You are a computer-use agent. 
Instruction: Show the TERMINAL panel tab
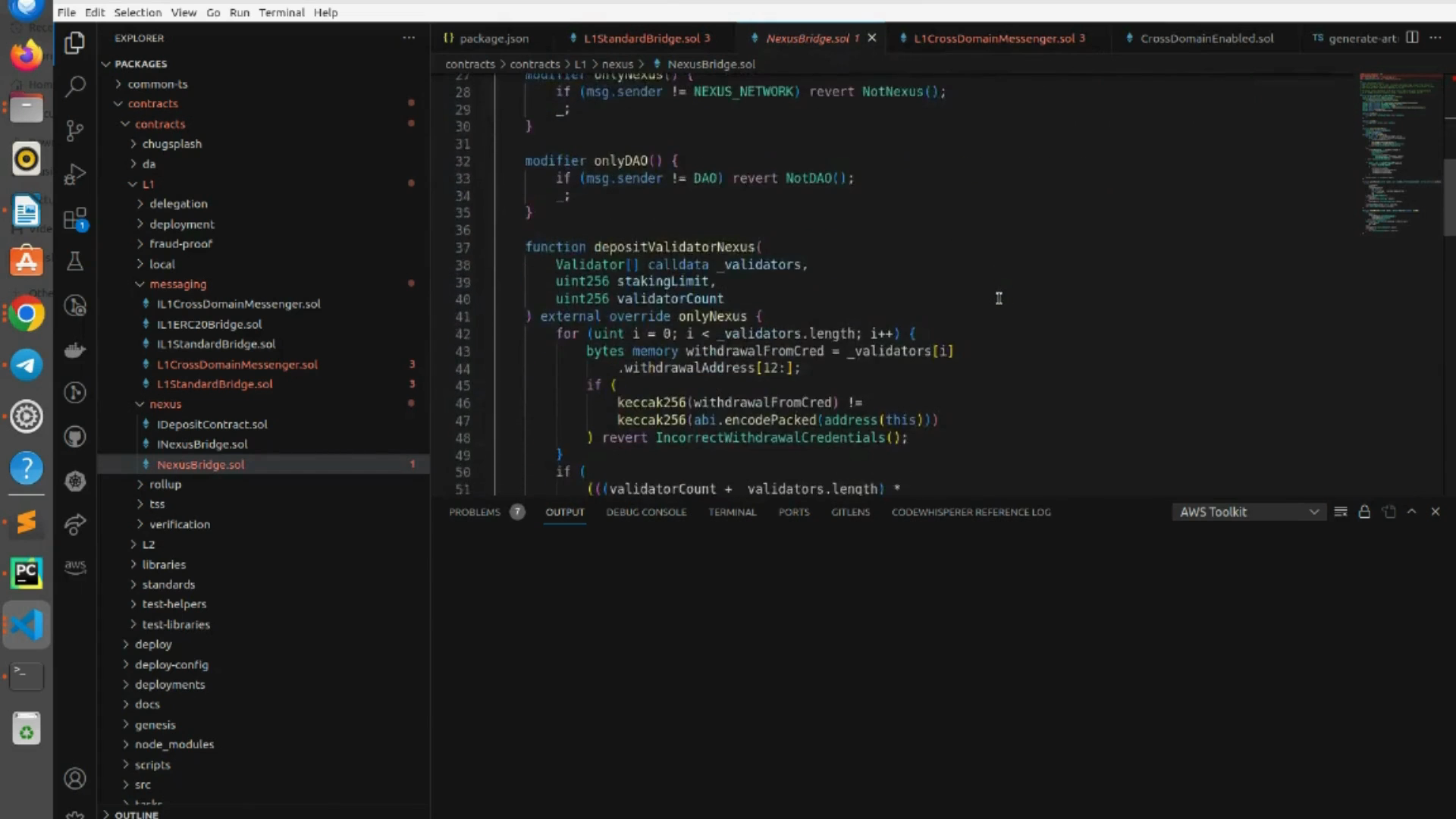732,512
